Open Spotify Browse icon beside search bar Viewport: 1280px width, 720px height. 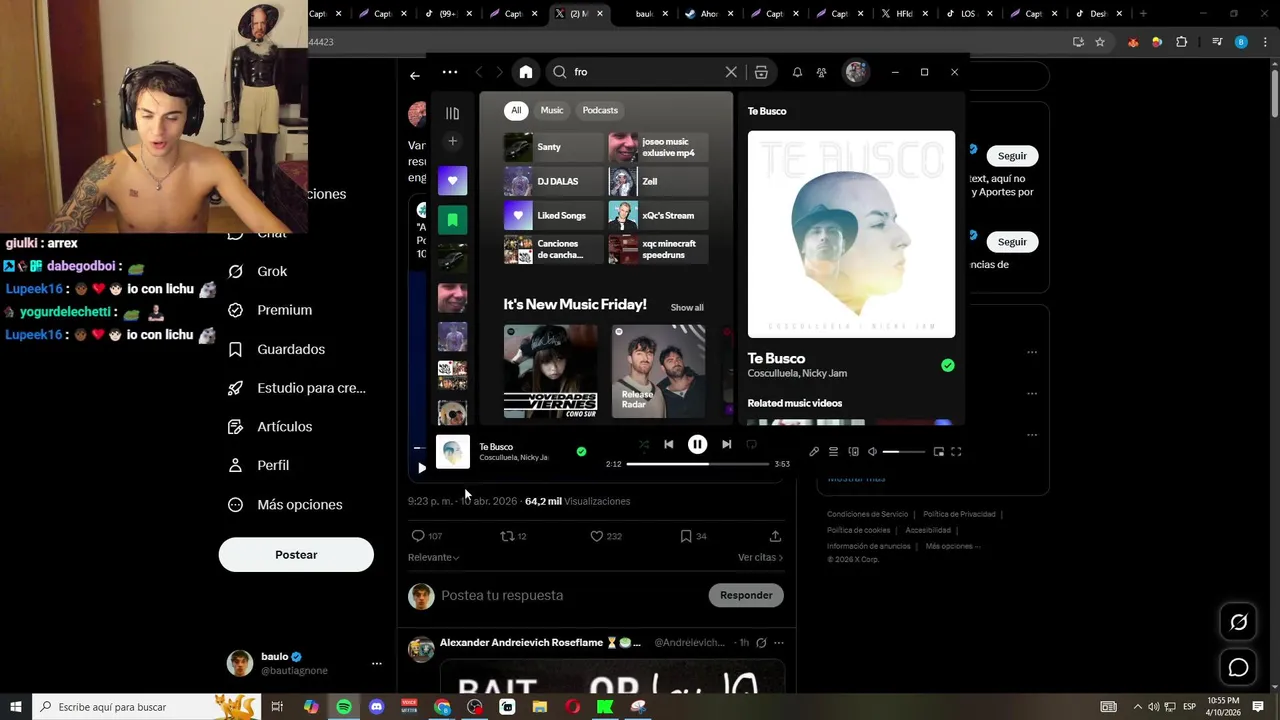point(761,72)
